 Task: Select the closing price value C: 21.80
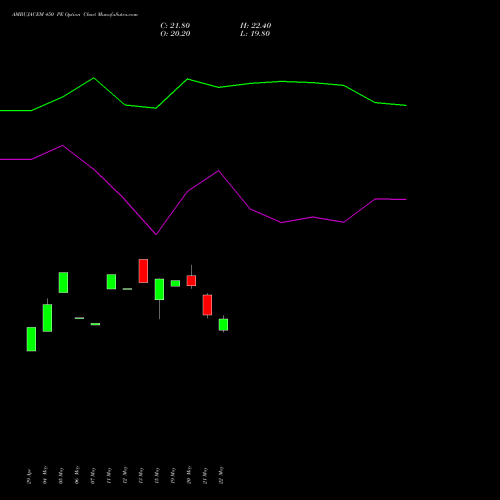pyautogui.click(x=175, y=26)
